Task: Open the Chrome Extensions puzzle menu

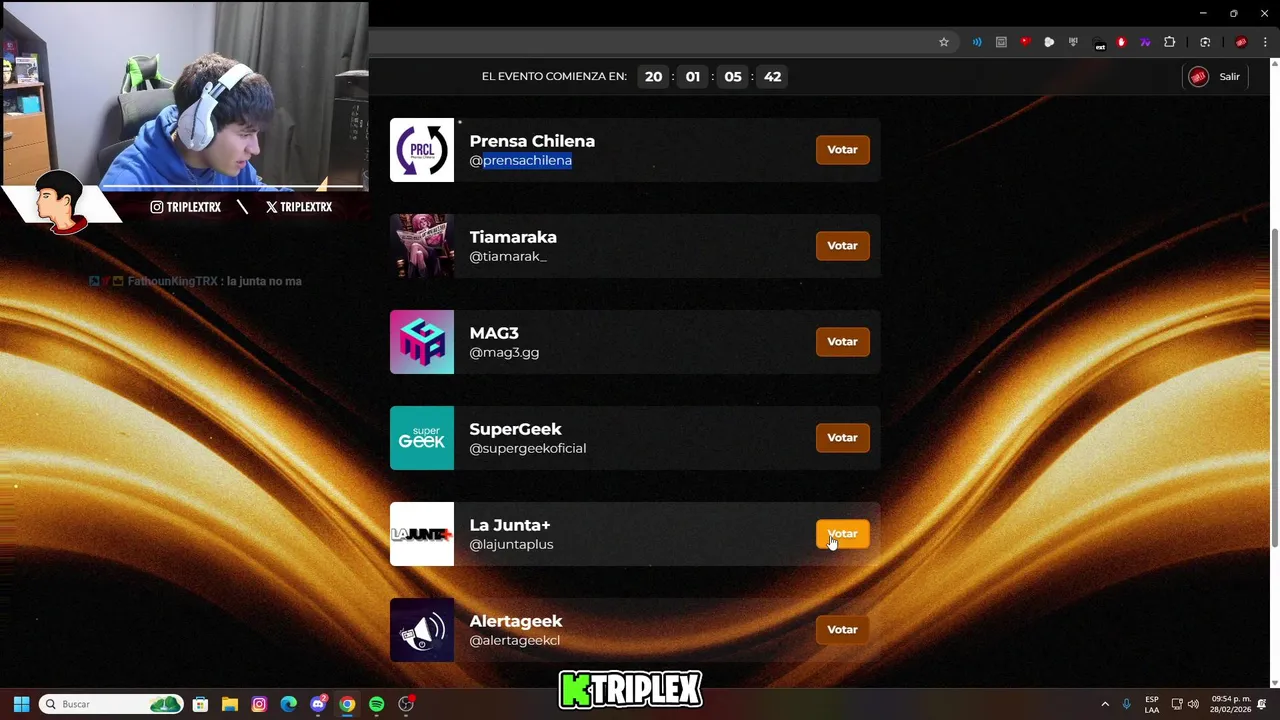Action: click(1170, 42)
